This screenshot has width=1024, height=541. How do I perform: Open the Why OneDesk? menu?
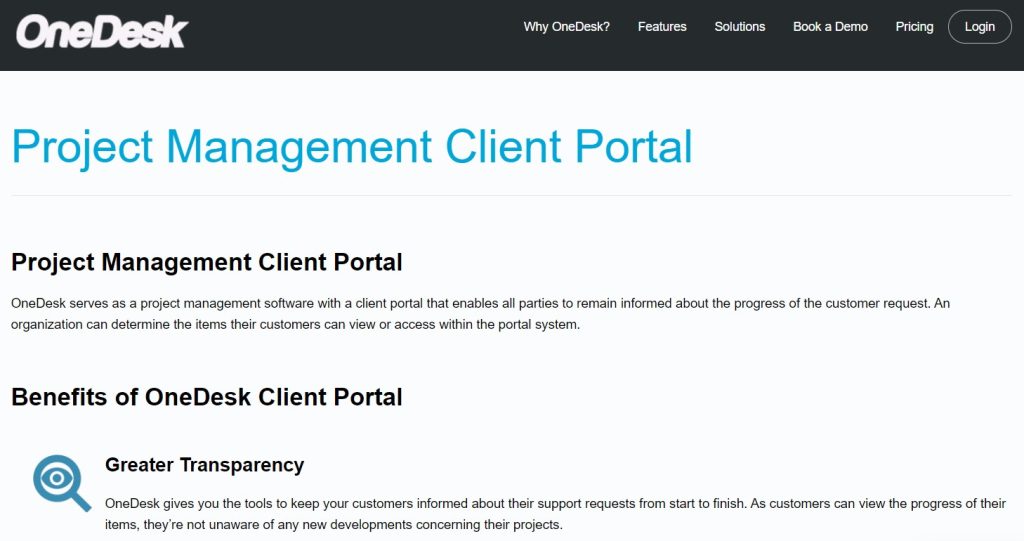(566, 27)
